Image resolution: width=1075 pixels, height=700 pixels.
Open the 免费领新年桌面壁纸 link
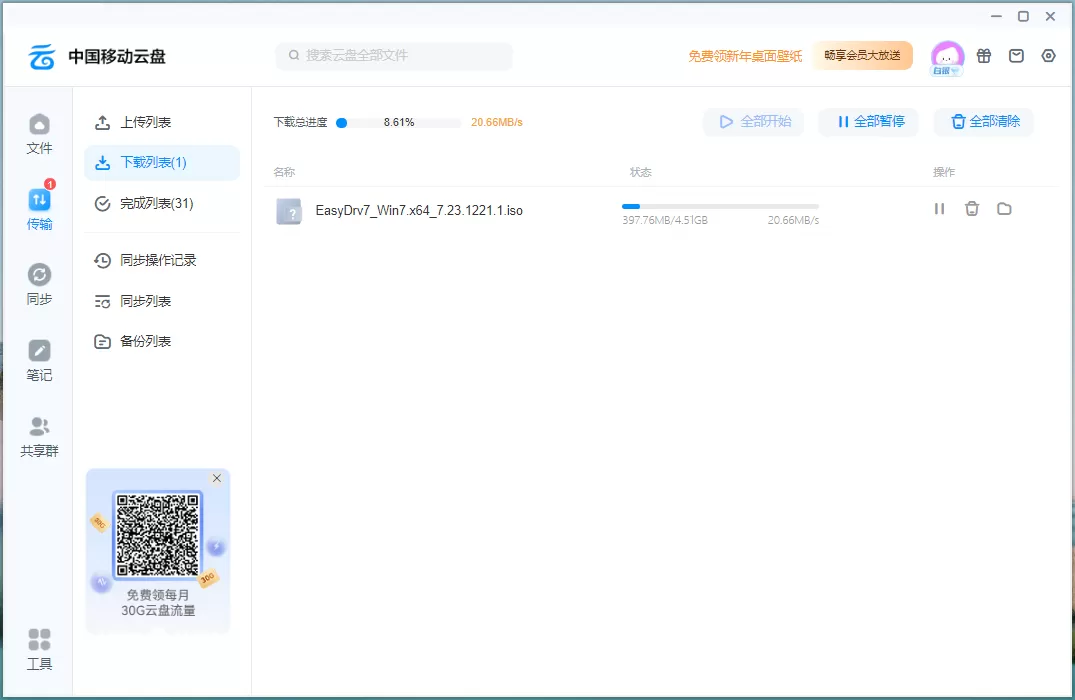click(x=743, y=56)
